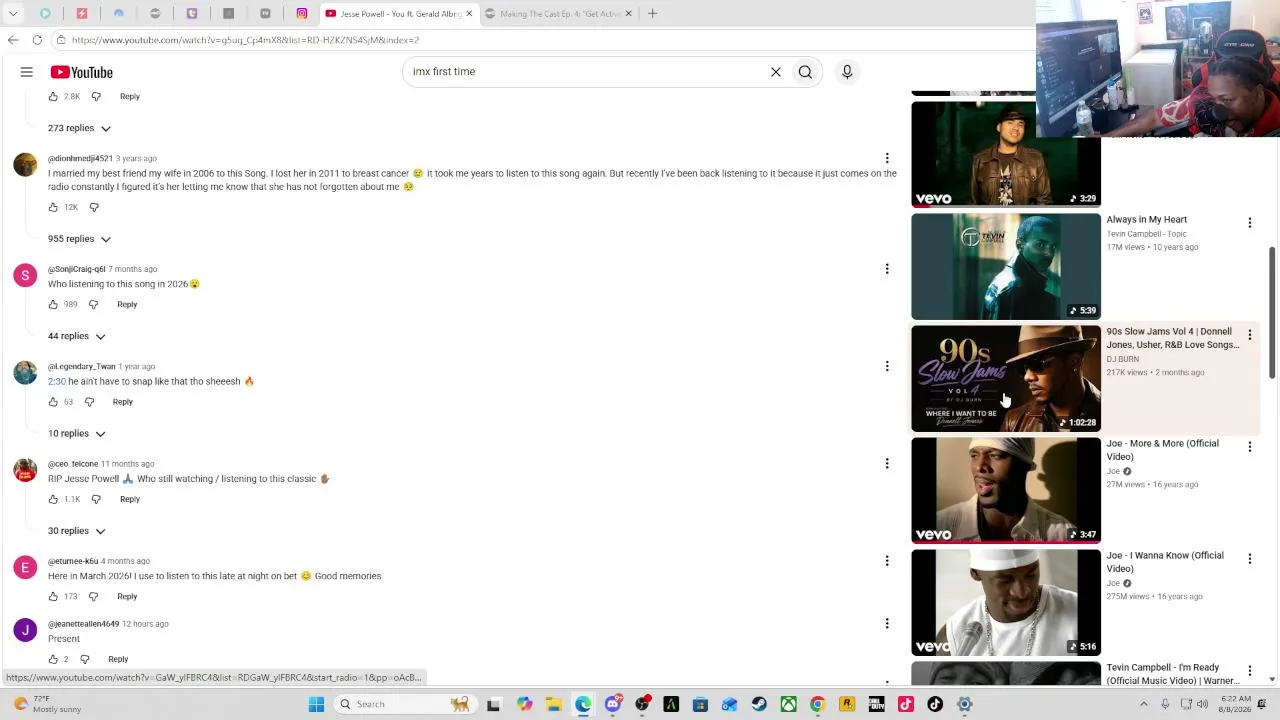
Task: Open more actions for Joe - I Wanna Know
Action: (x=1249, y=559)
